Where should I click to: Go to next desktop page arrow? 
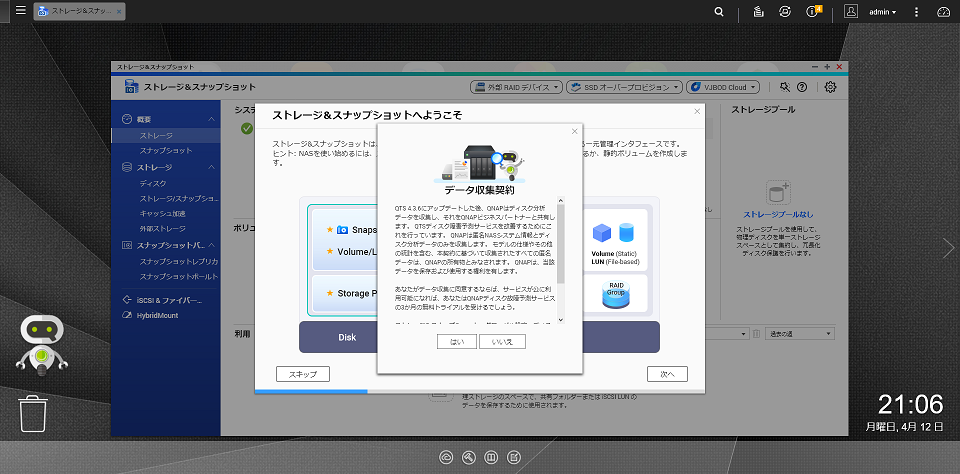tap(948, 247)
